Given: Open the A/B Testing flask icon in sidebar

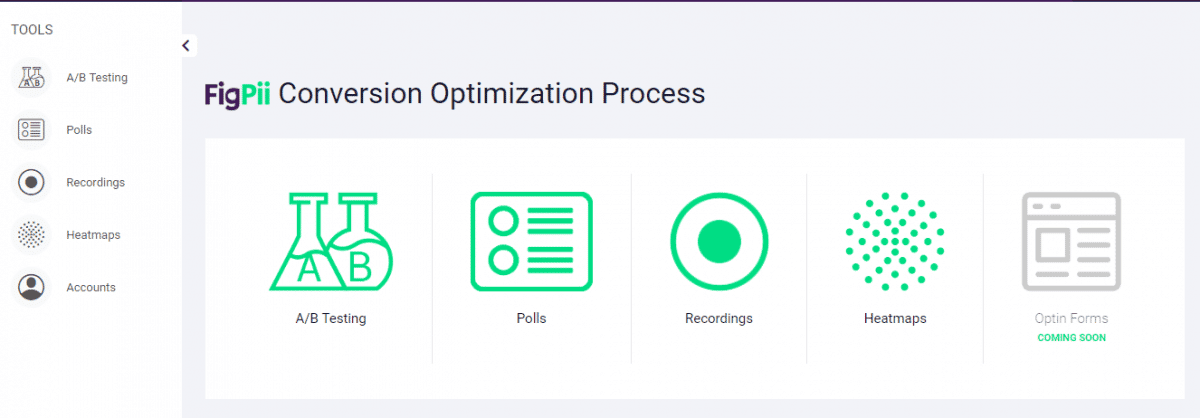Looking at the screenshot, I should click(x=32, y=77).
